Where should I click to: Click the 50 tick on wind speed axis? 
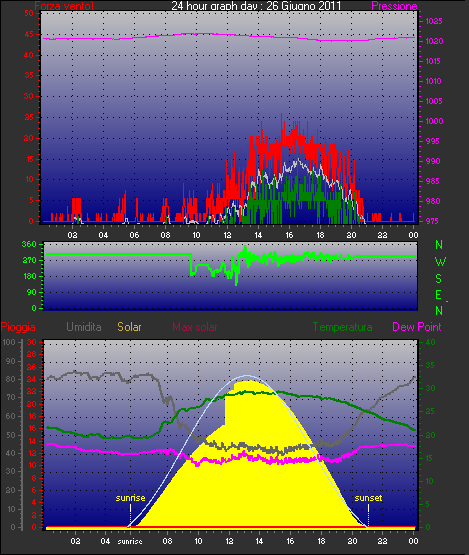coord(29,13)
